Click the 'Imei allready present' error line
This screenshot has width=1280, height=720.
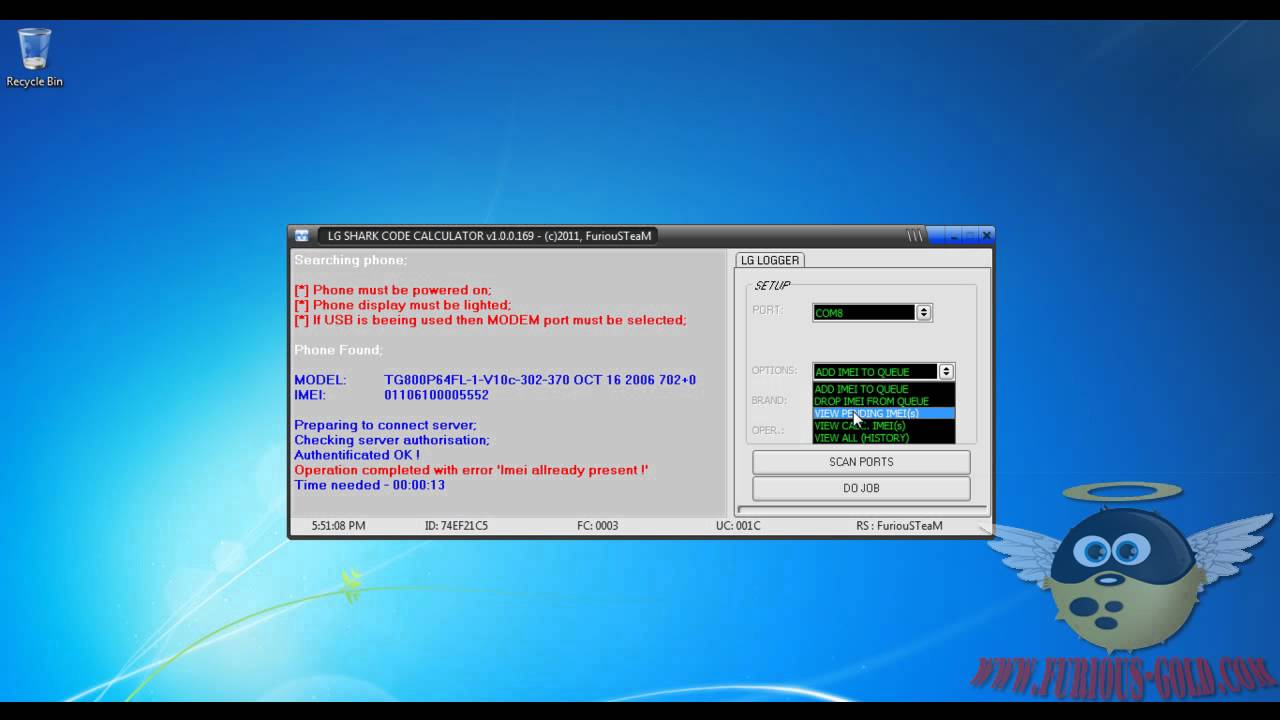tap(471, 470)
